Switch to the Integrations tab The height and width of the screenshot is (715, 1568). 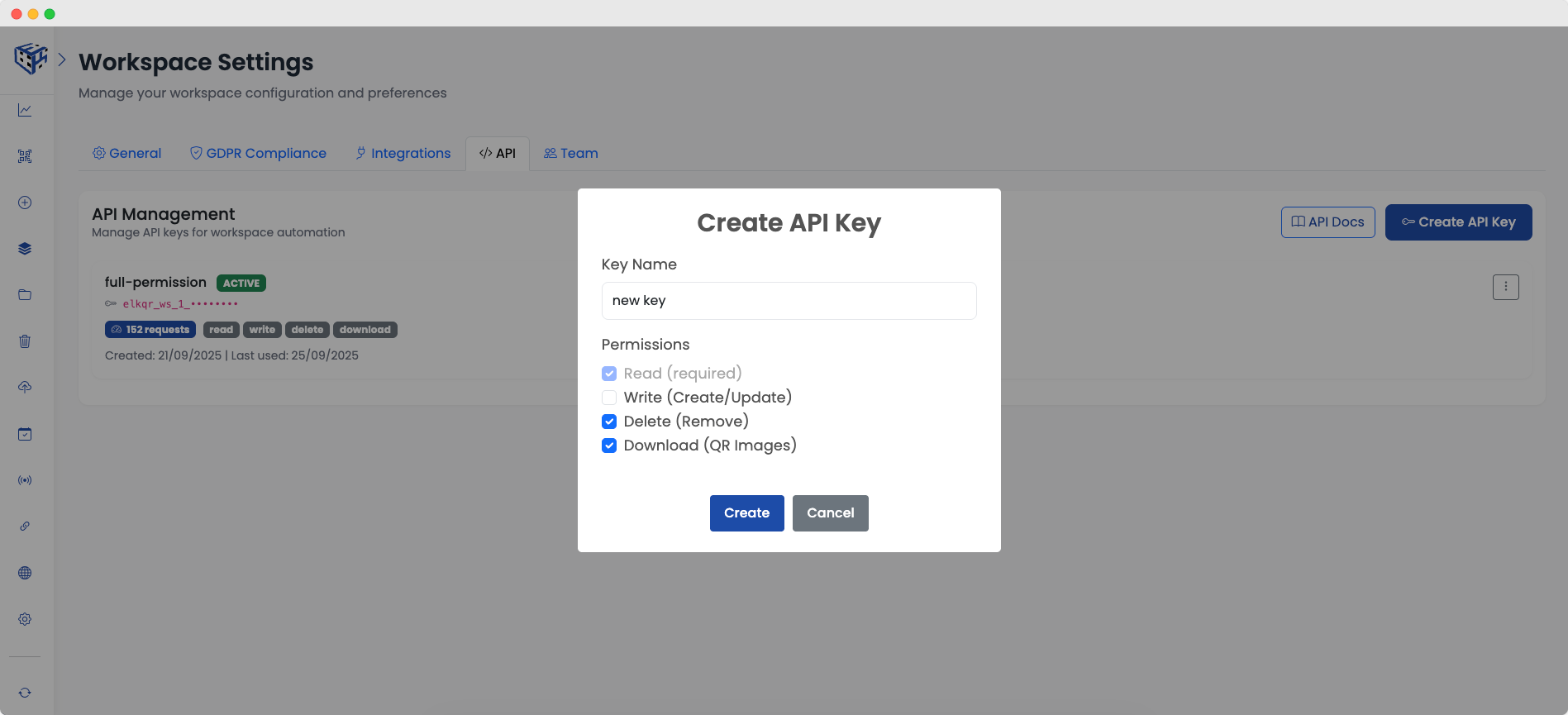point(403,154)
